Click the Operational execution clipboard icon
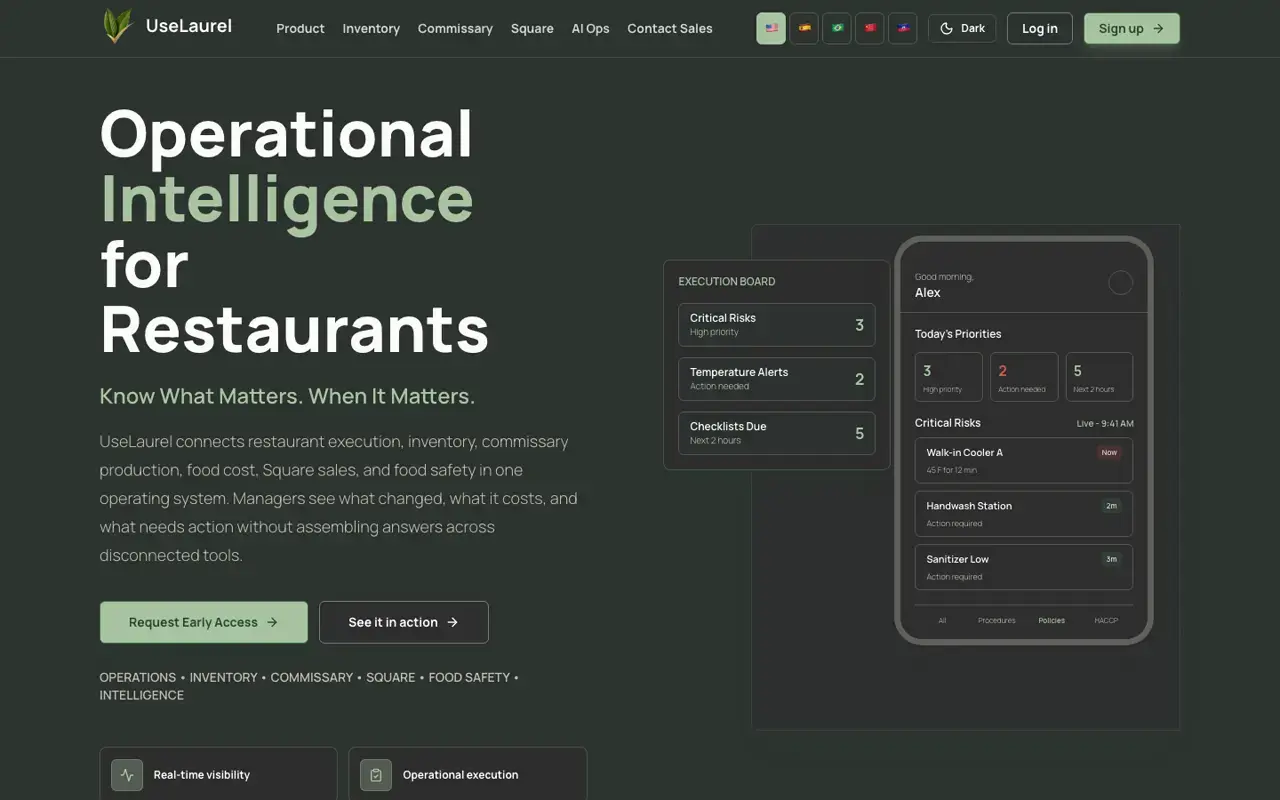The width and height of the screenshot is (1280, 800). coord(376,775)
